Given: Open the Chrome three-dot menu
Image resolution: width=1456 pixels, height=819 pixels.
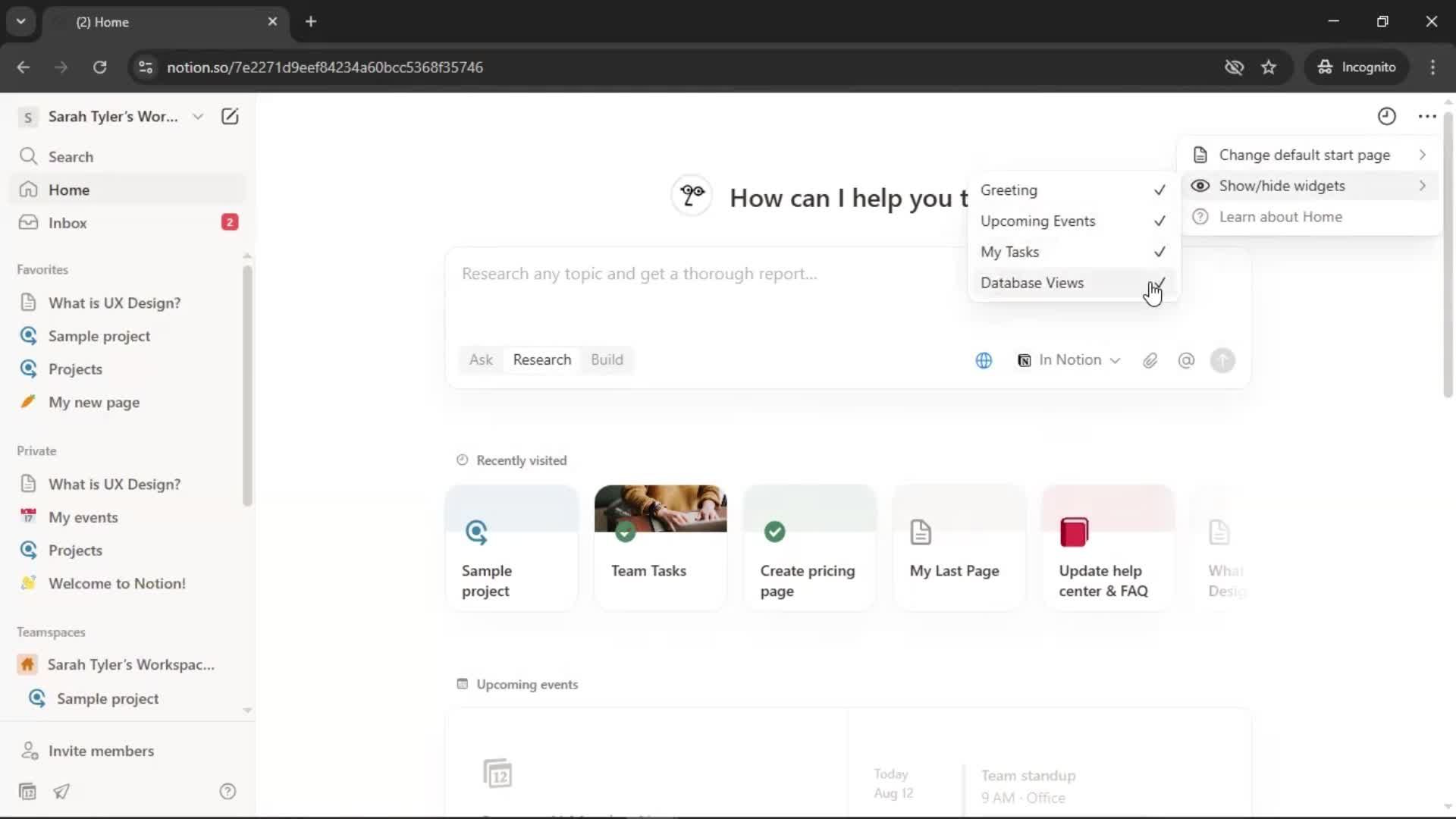Looking at the screenshot, I should (1432, 67).
